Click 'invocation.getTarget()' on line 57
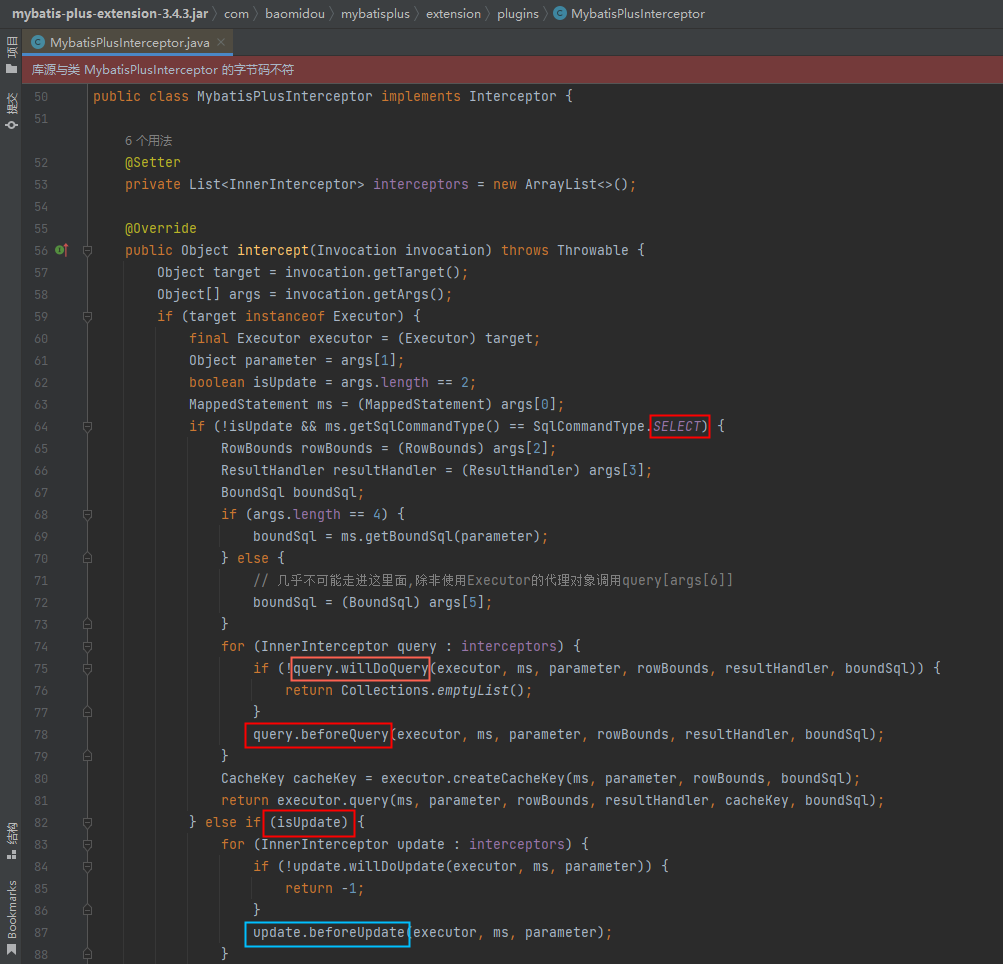This screenshot has width=1003, height=964. [372, 273]
